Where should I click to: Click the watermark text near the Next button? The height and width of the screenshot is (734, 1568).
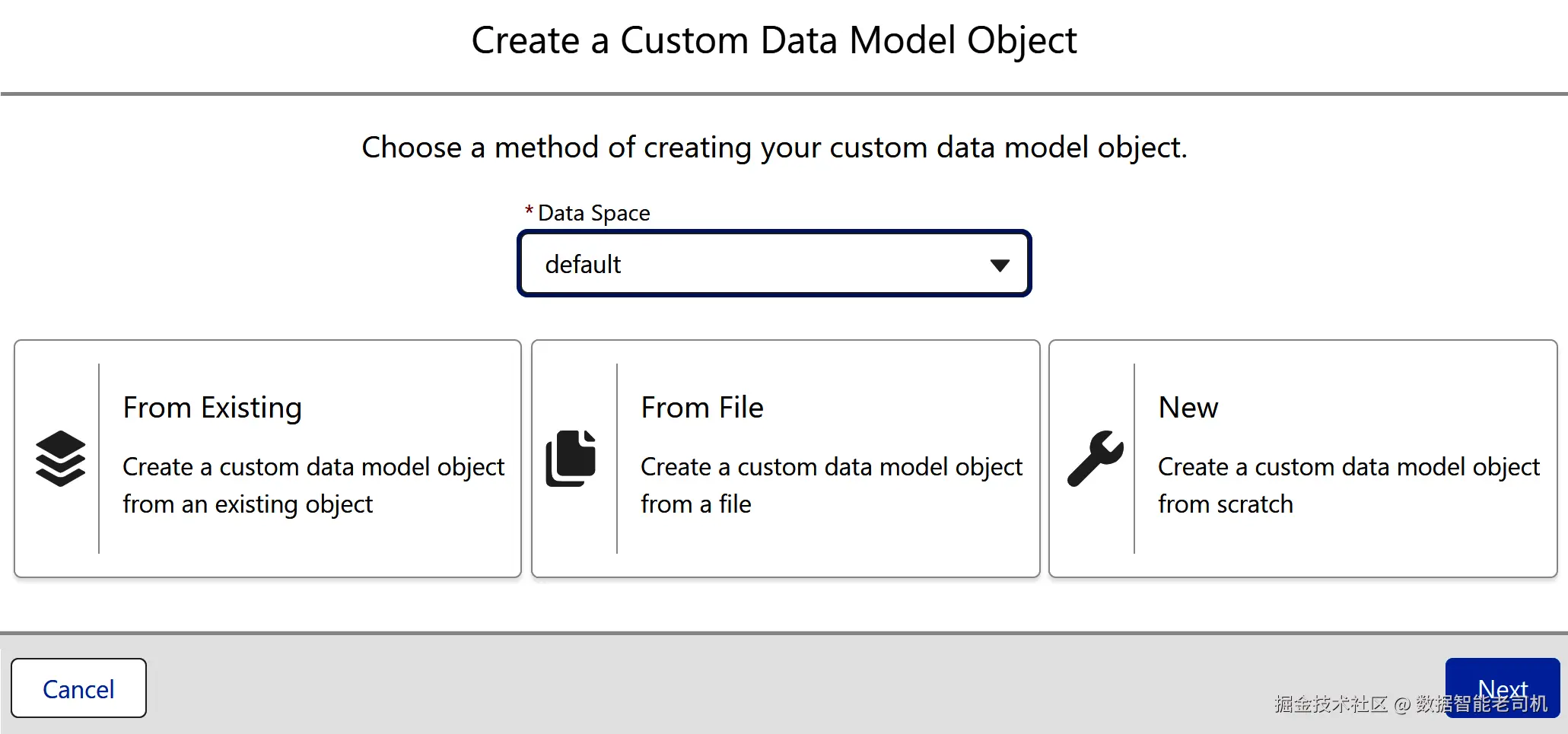(x=1354, y=704)
